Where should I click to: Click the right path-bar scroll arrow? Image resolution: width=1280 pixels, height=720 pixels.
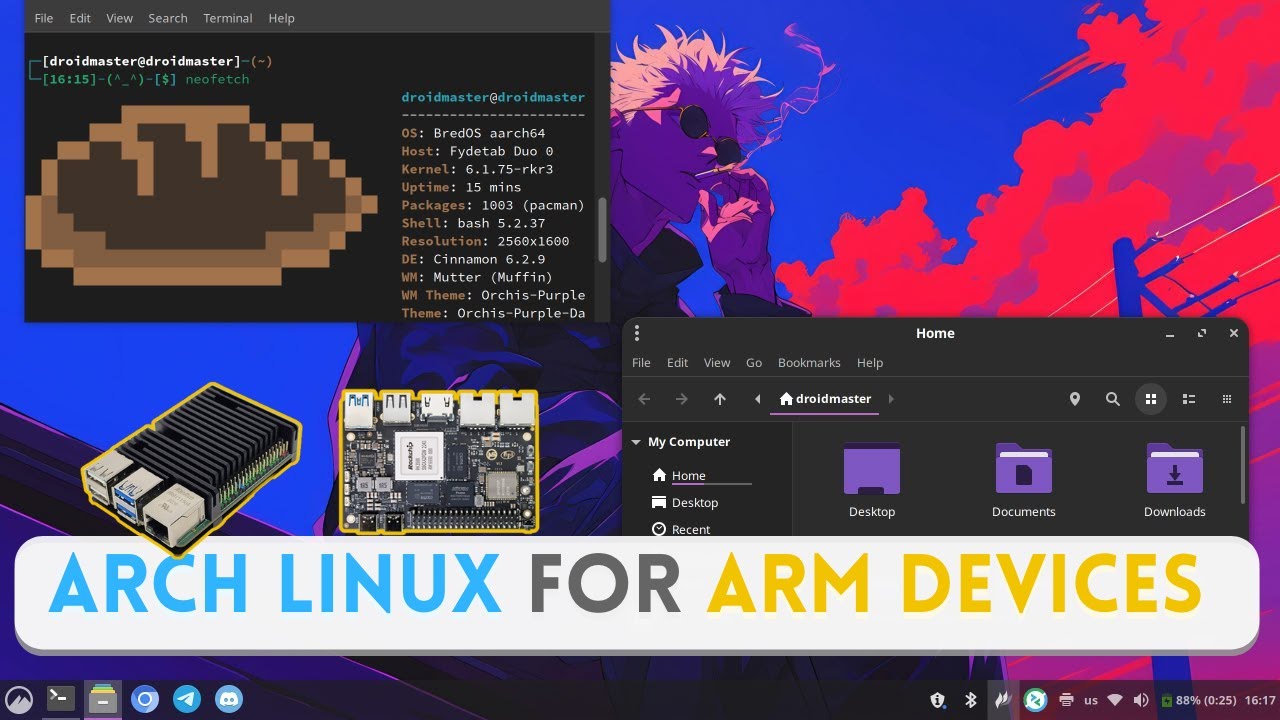click(x=891, y=399)
